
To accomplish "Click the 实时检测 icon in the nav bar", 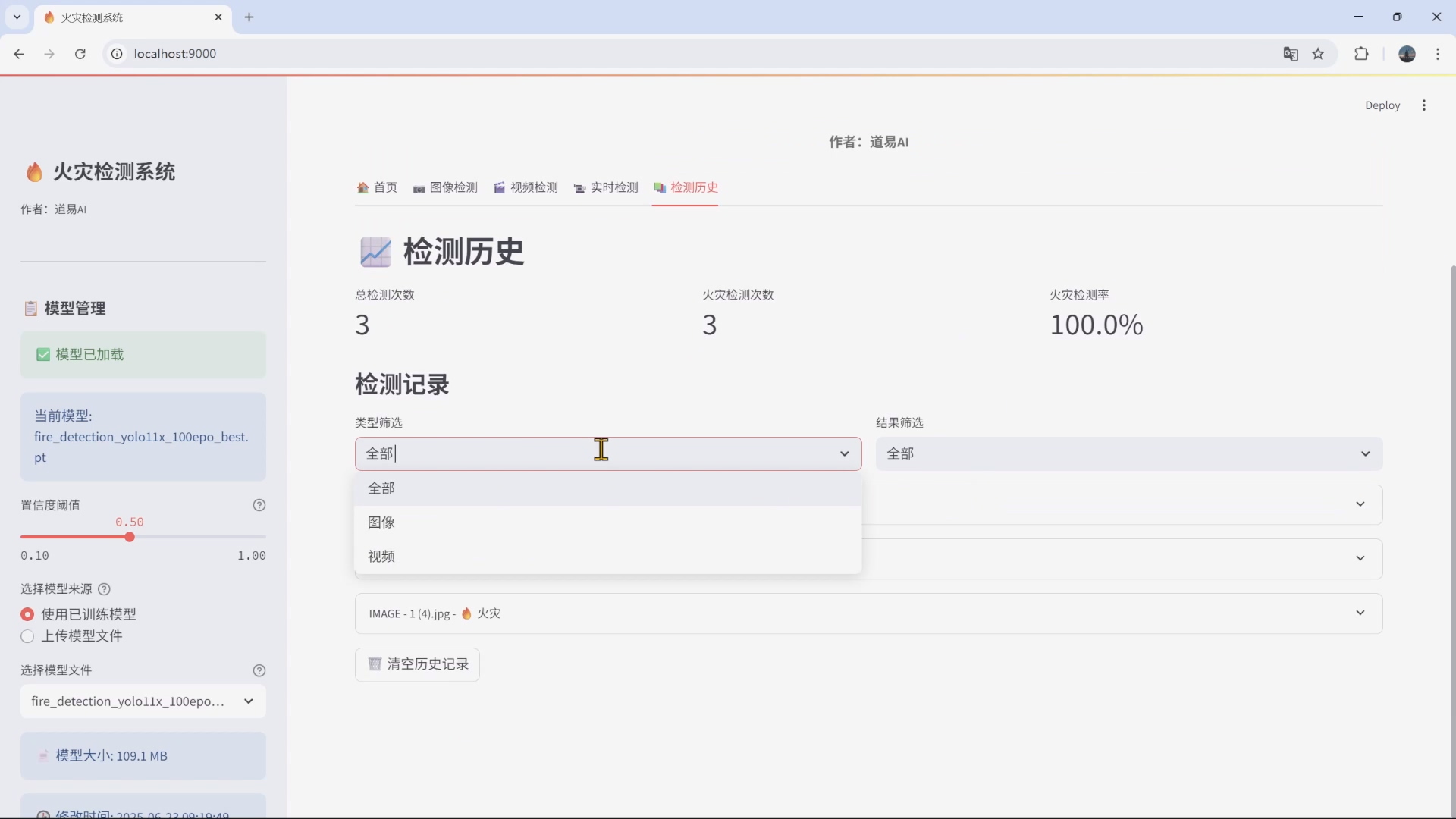I will [579, 188].
